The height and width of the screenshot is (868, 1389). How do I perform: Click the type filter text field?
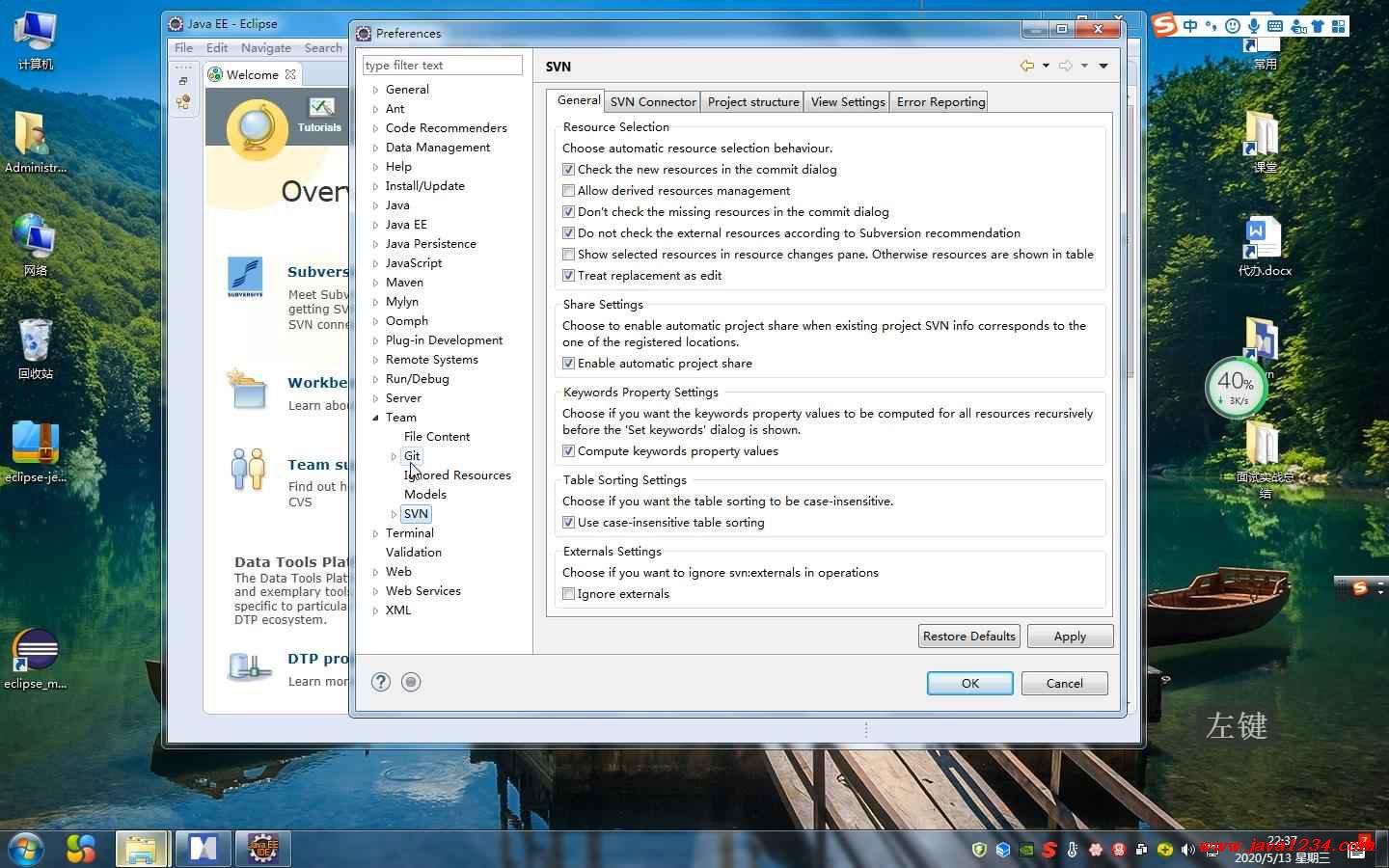click(x=443, y=65)
